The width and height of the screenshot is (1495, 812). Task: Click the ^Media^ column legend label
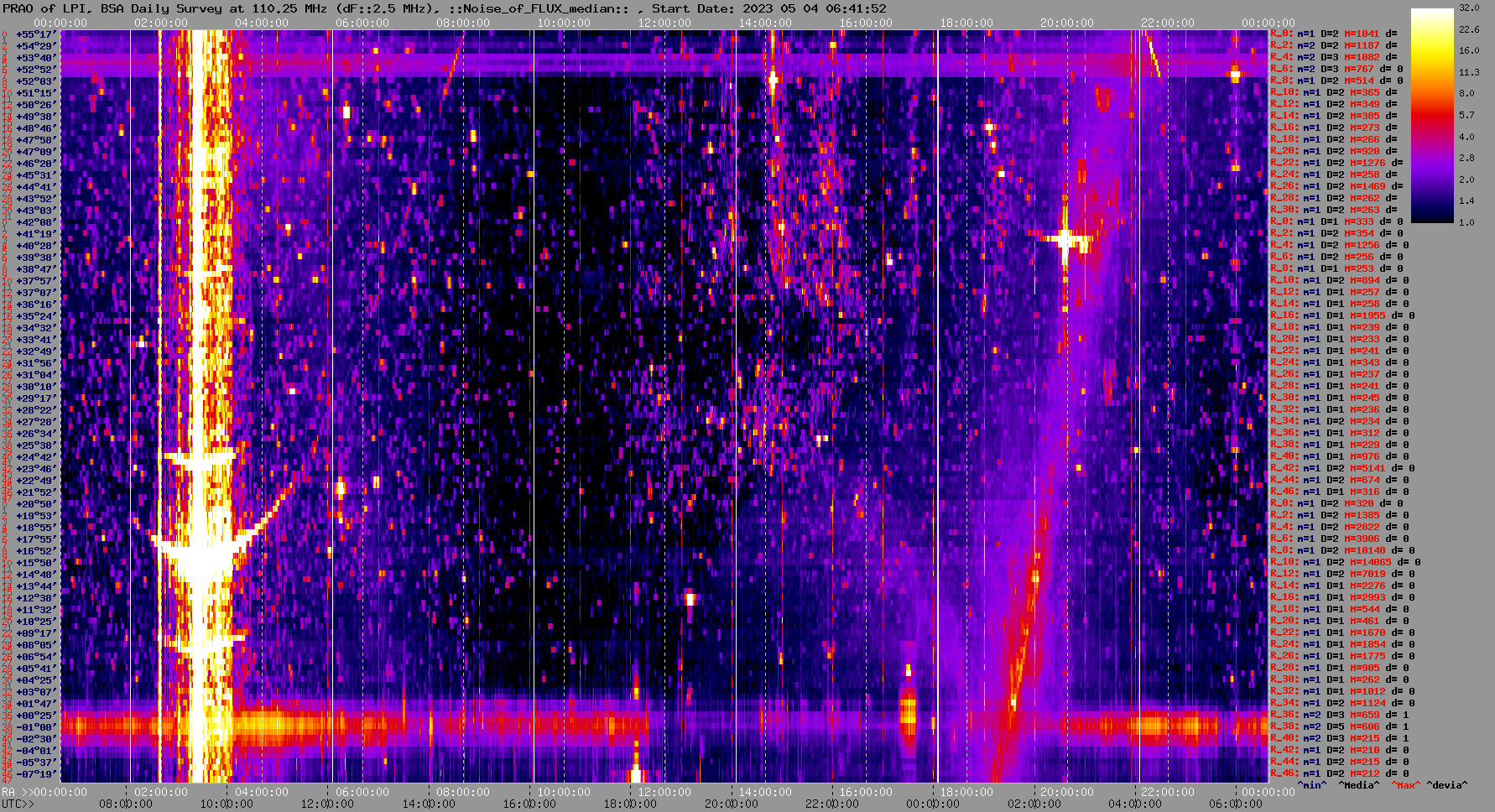coord(1359,785)
